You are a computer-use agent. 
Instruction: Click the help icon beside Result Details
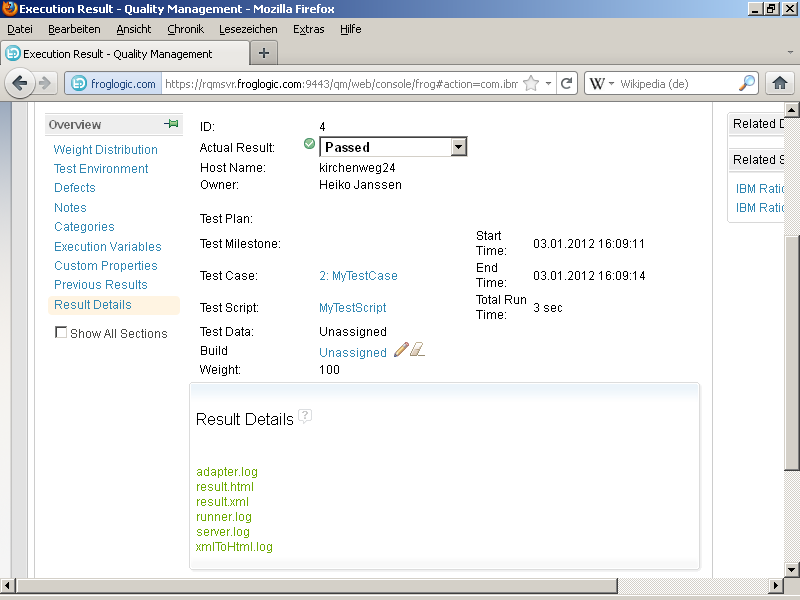[x=305, y=416]
